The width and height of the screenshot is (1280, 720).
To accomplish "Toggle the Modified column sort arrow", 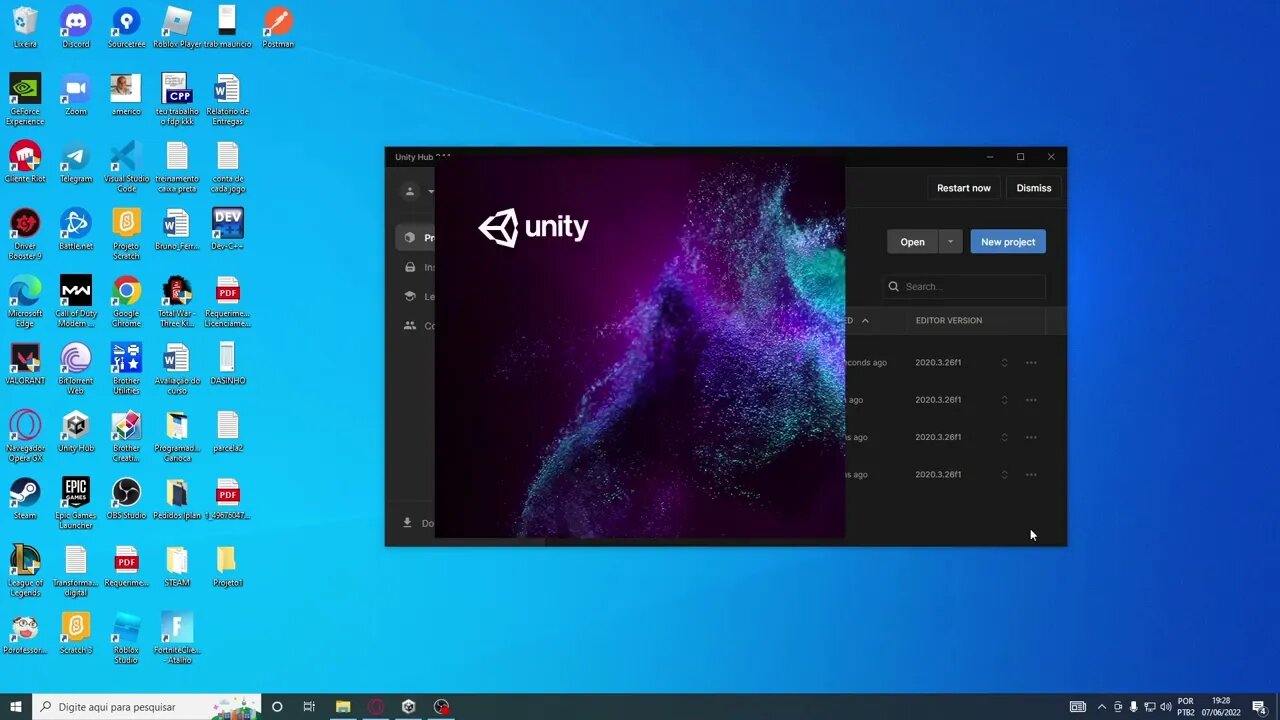I will 865,321.
